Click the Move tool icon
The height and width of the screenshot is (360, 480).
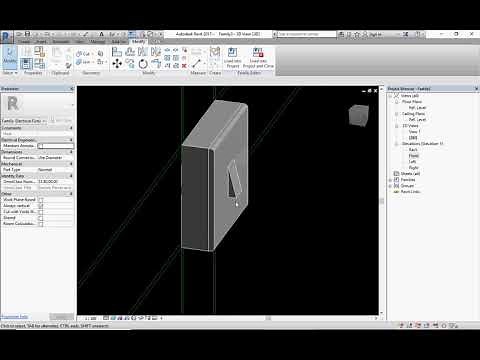pos(117,63)
